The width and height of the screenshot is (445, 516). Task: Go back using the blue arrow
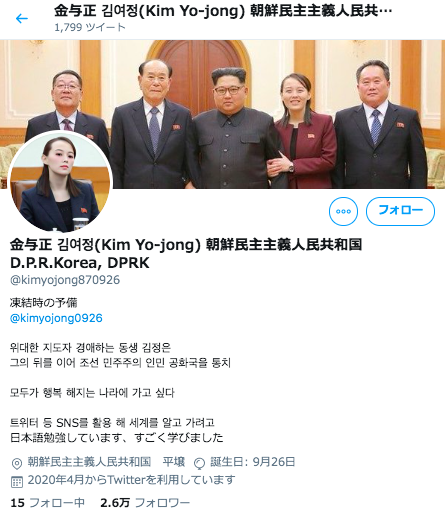point(22,18)
